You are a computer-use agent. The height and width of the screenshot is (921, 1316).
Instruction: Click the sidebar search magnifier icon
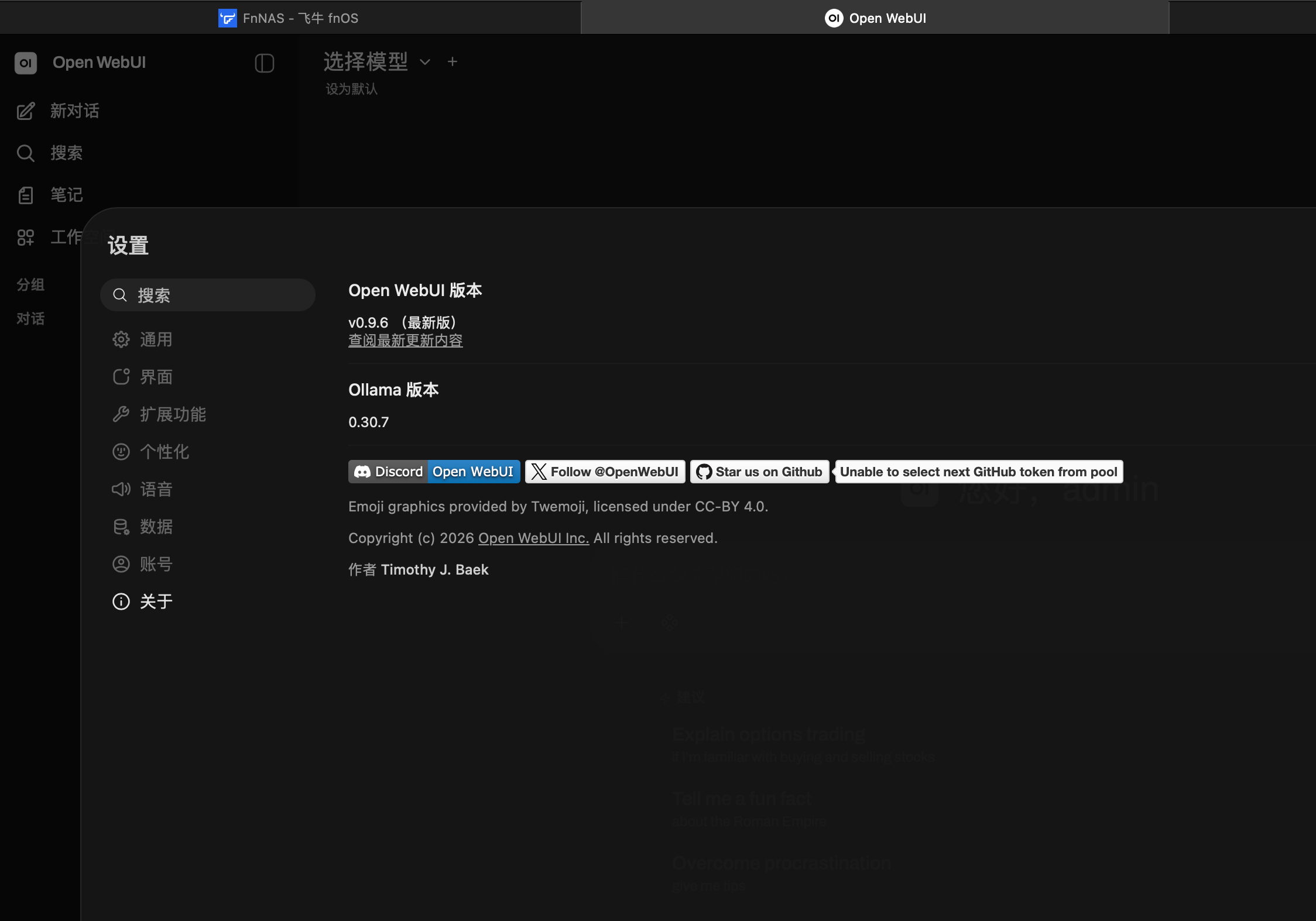[26, 153]
